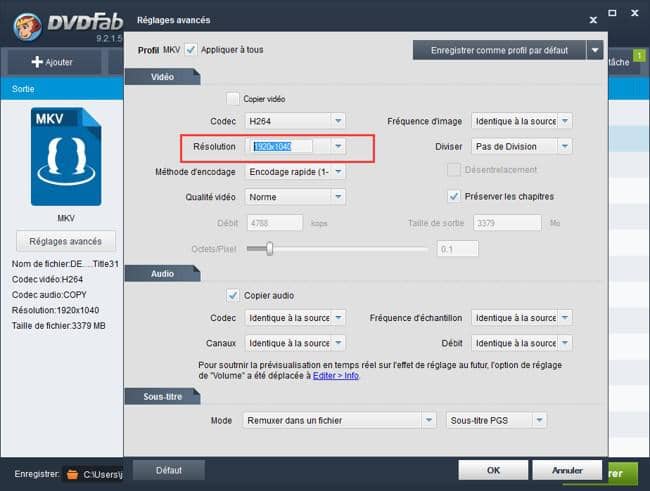Open the Qualité vidéo dropdown

pos(338,197)
